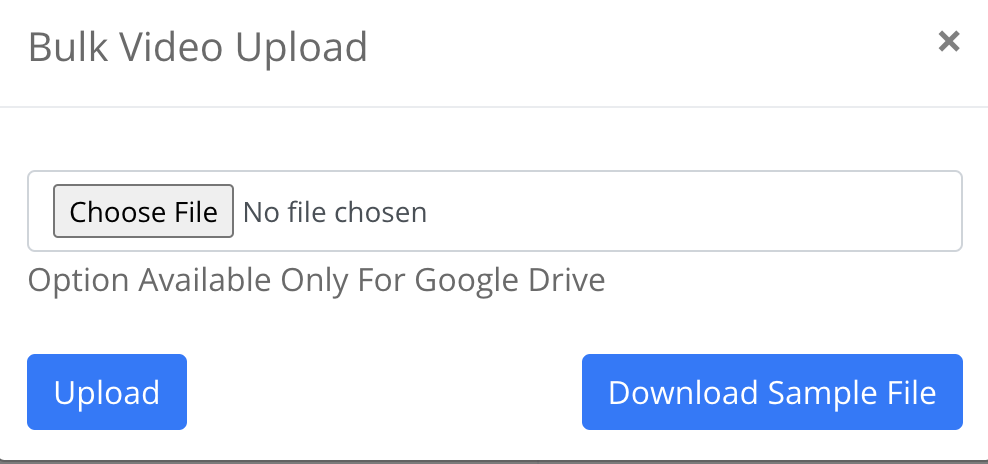Click the empty area of file field

tap(693, 211)
